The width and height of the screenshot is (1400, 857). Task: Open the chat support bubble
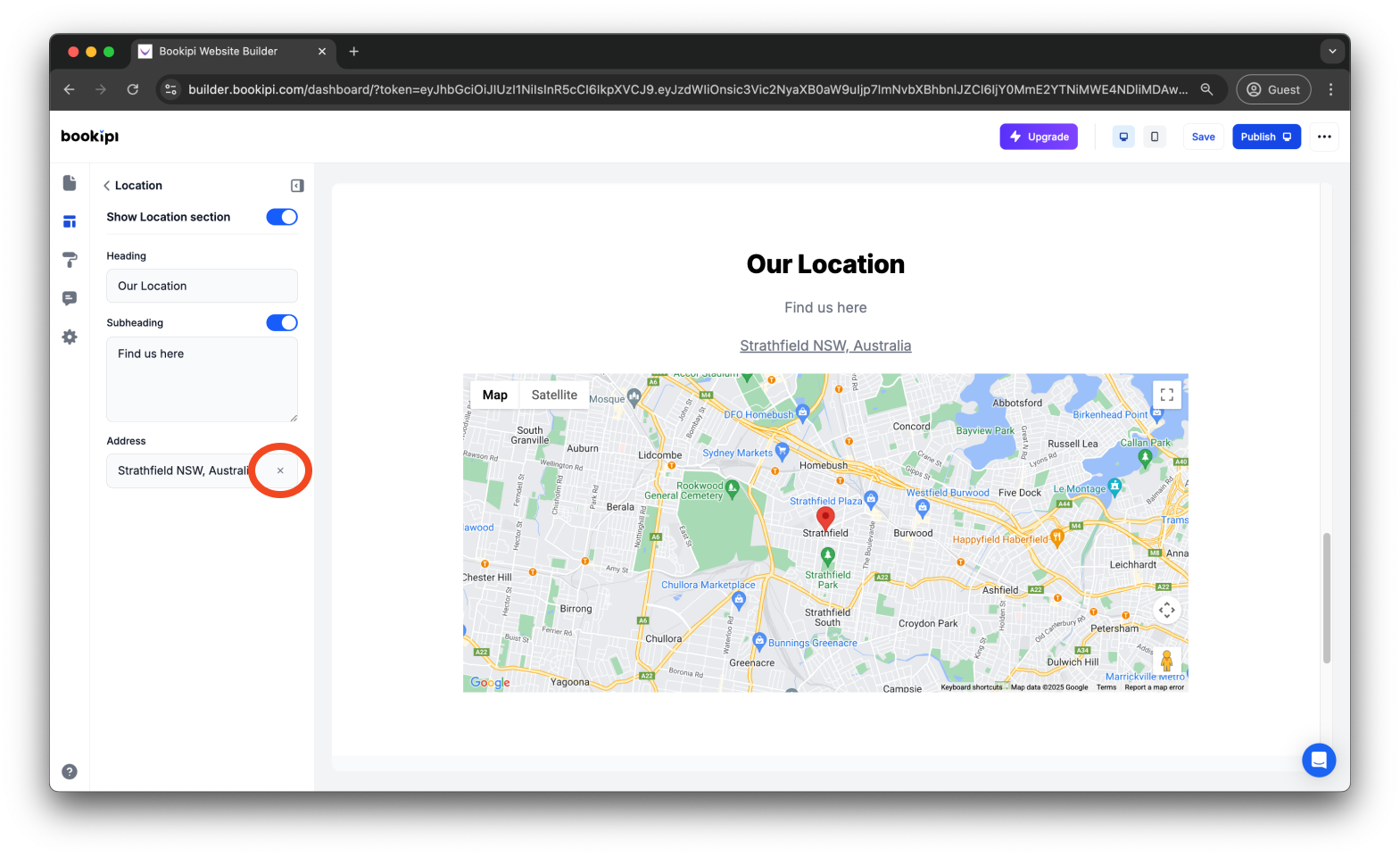[1319, 761]
